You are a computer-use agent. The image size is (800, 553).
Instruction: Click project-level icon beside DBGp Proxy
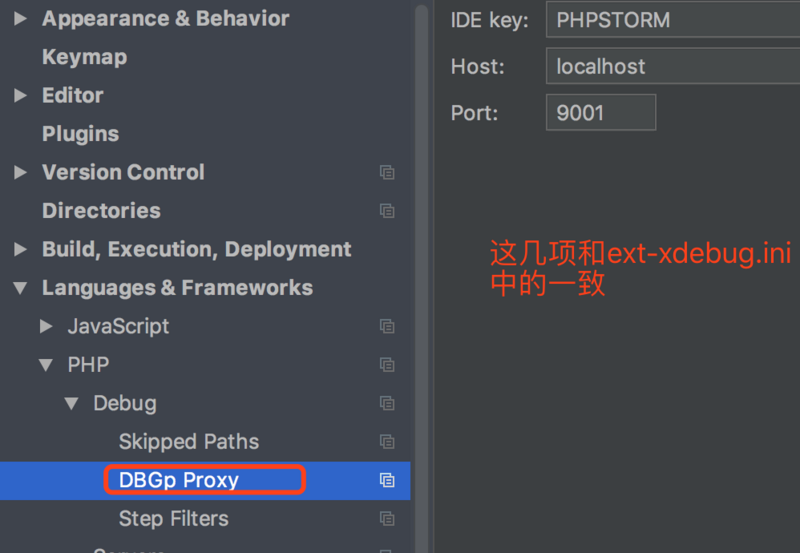[387, 480]
